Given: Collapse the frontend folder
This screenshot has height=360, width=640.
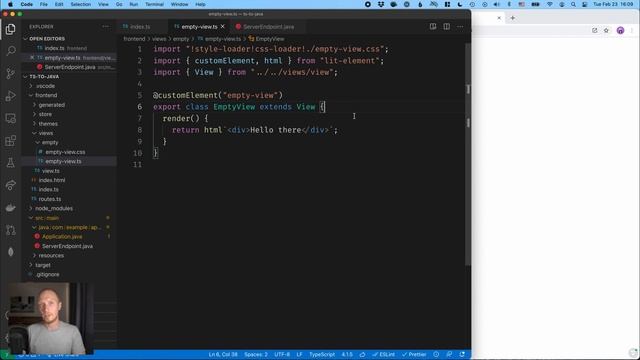Looking at the screenshot, I should [x=46, y=95].
